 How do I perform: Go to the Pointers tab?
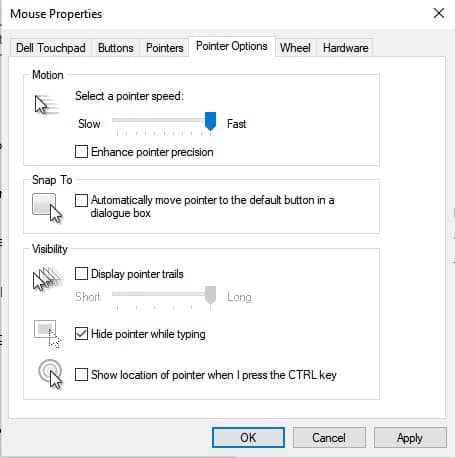point(165,48)
